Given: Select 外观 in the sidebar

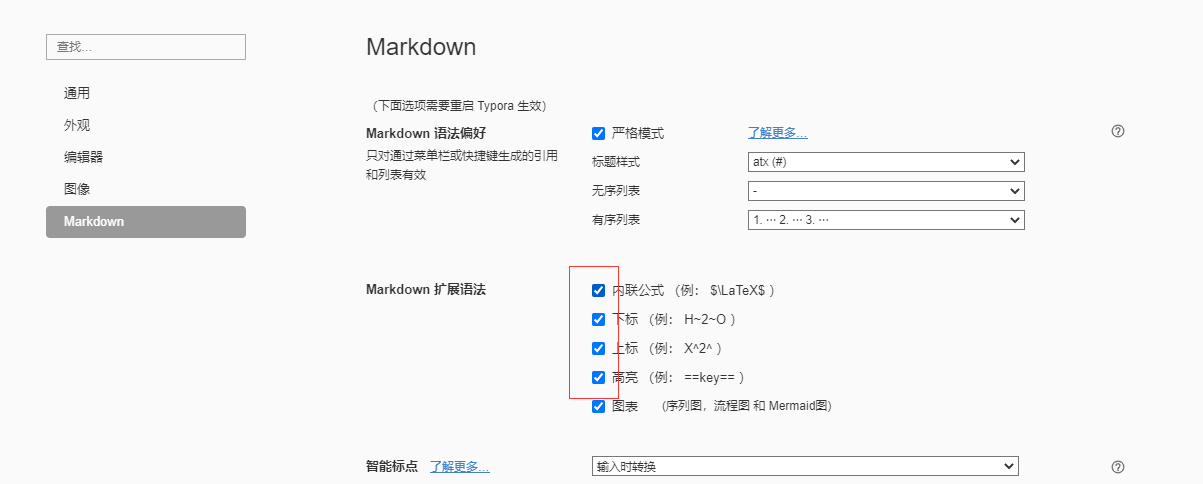Looking at the screenshot, I should point(146,125).
